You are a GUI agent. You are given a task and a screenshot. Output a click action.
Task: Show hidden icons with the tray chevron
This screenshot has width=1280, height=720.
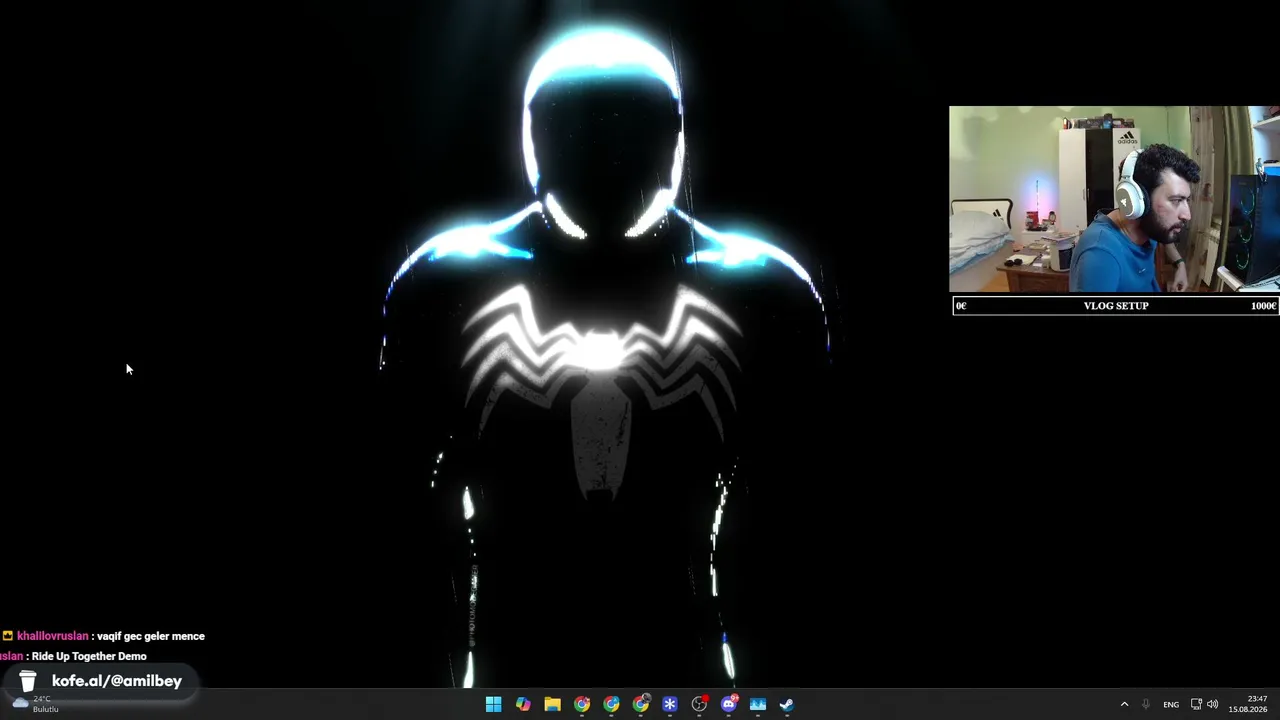click(x=1124, y=704)
